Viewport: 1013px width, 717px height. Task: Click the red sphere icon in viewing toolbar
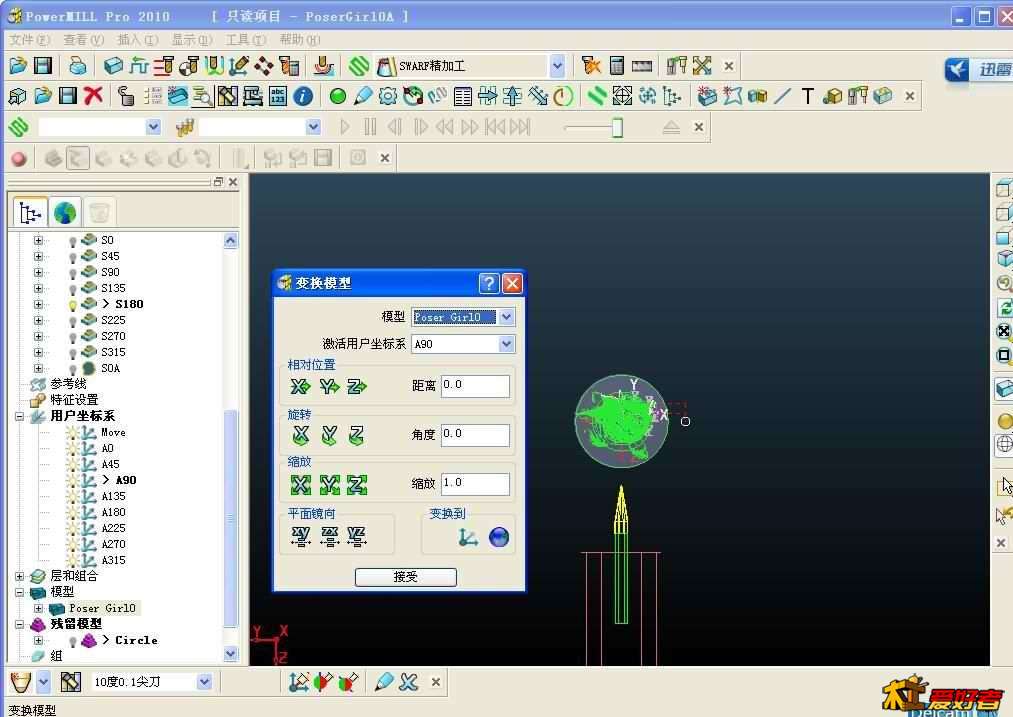[x=19, y=158]
